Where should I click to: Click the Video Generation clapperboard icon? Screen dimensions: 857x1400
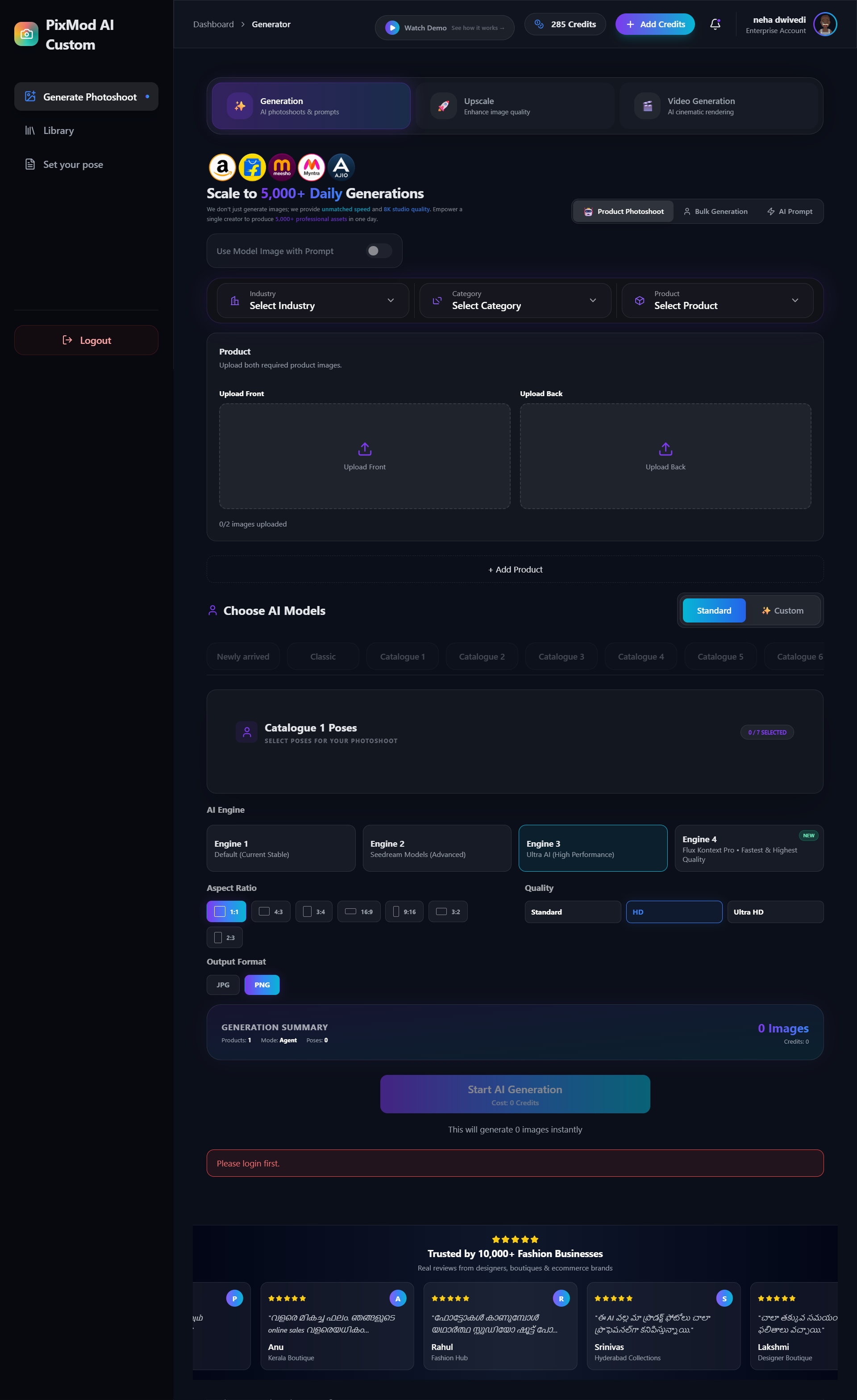click(647, 106)
